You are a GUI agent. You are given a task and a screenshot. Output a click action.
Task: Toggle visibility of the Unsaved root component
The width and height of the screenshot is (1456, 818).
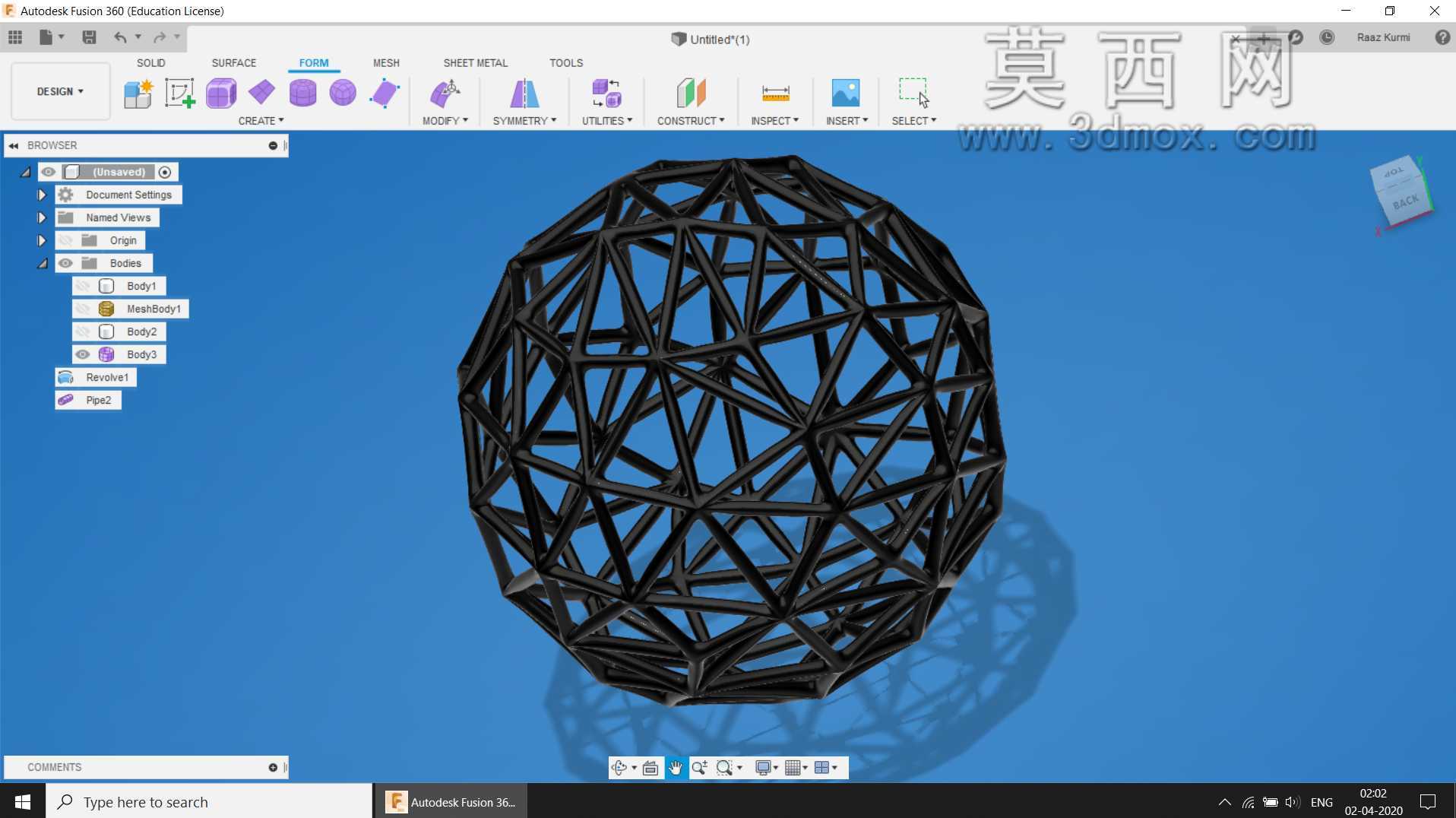tap(48, 172)
